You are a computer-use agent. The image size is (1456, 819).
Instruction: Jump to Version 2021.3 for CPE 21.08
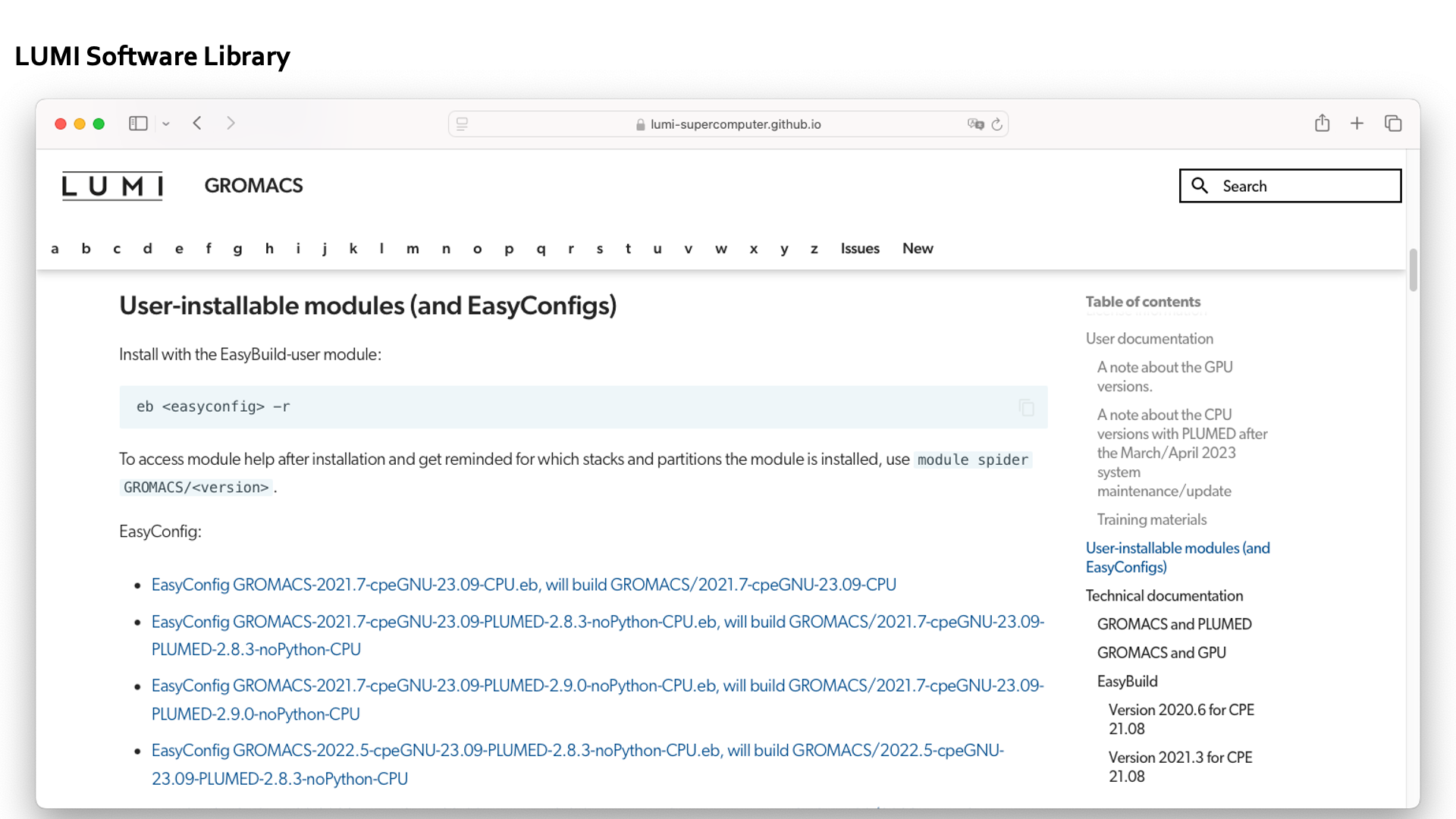(1181, 767)
